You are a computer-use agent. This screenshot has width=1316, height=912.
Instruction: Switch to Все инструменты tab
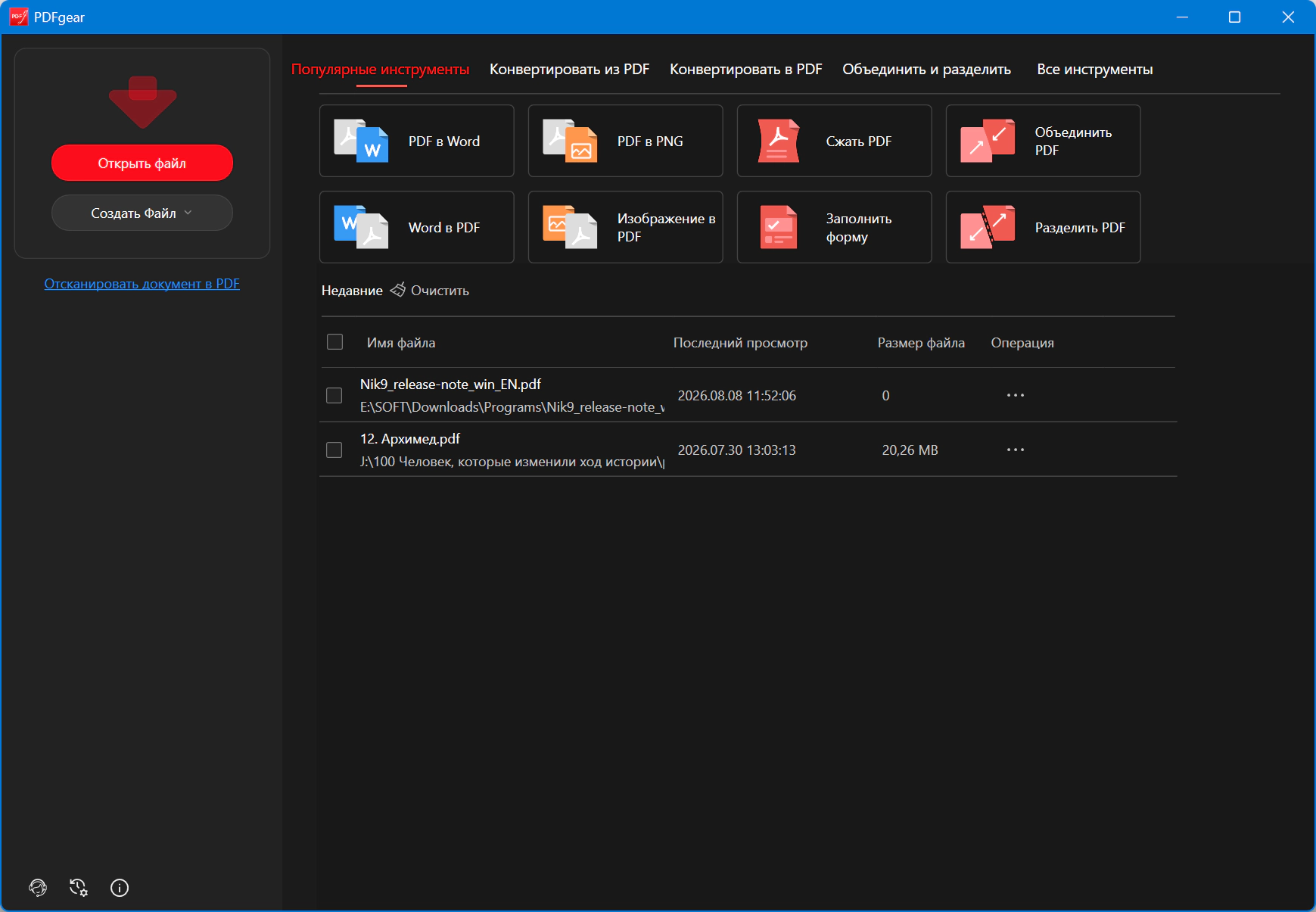click(1094, 69)
